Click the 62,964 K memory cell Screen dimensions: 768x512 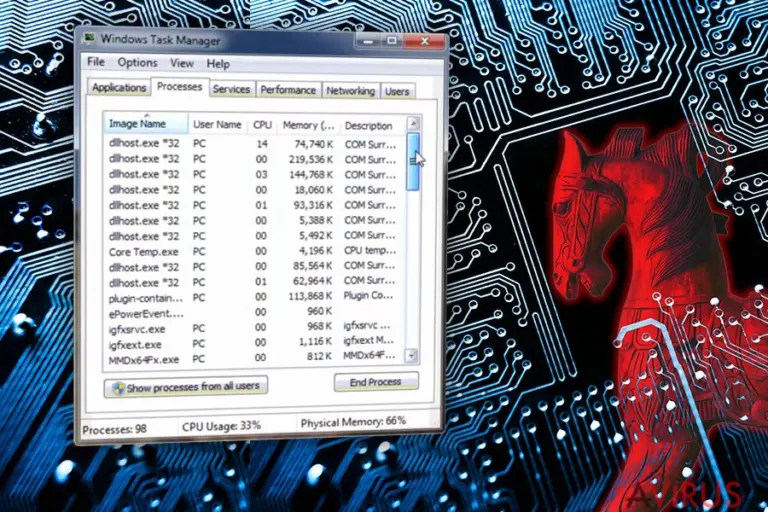[x=313, y=281]
